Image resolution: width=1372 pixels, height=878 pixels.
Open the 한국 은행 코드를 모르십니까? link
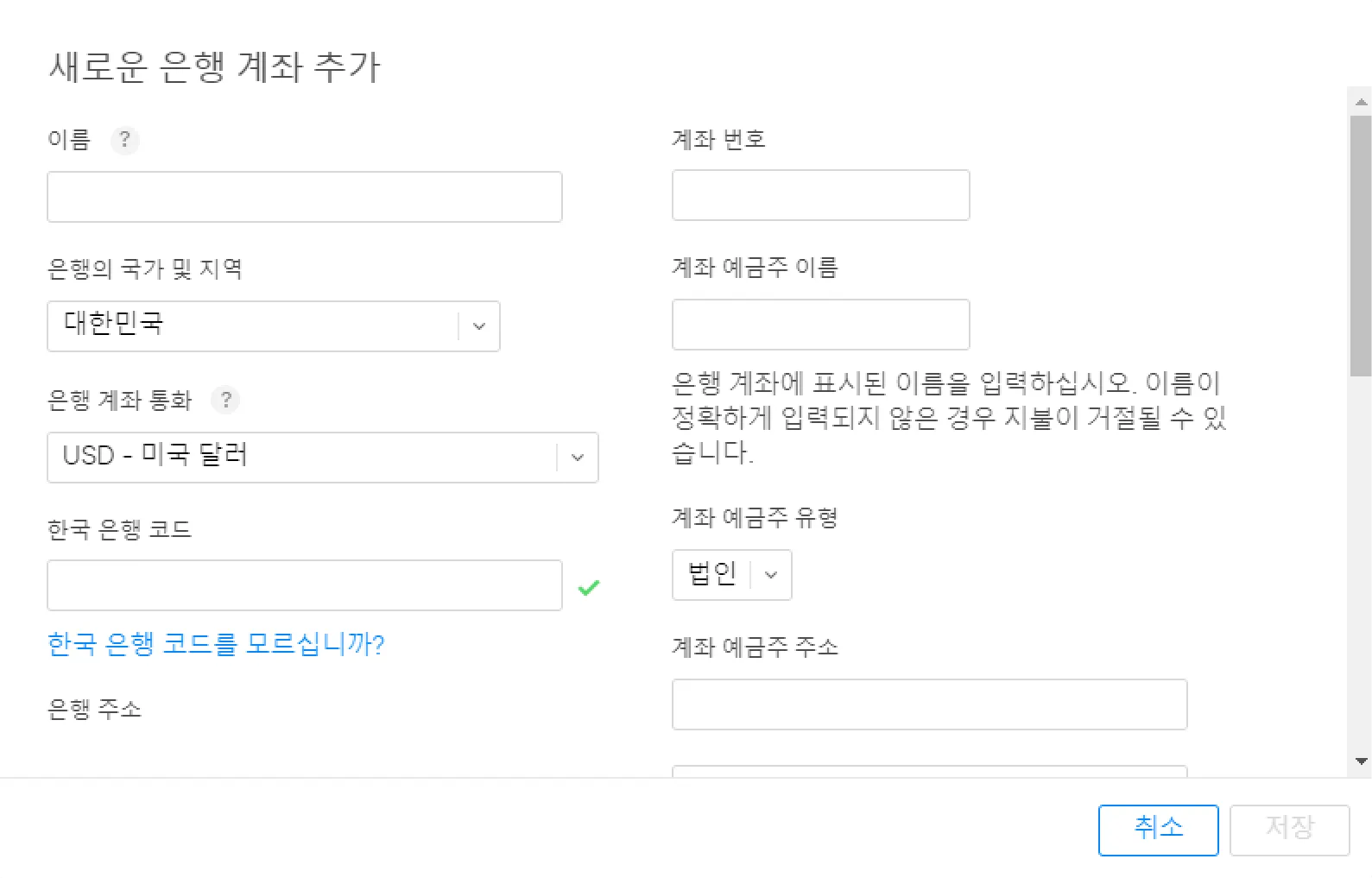pyautogui.click(x=216, y=644)
